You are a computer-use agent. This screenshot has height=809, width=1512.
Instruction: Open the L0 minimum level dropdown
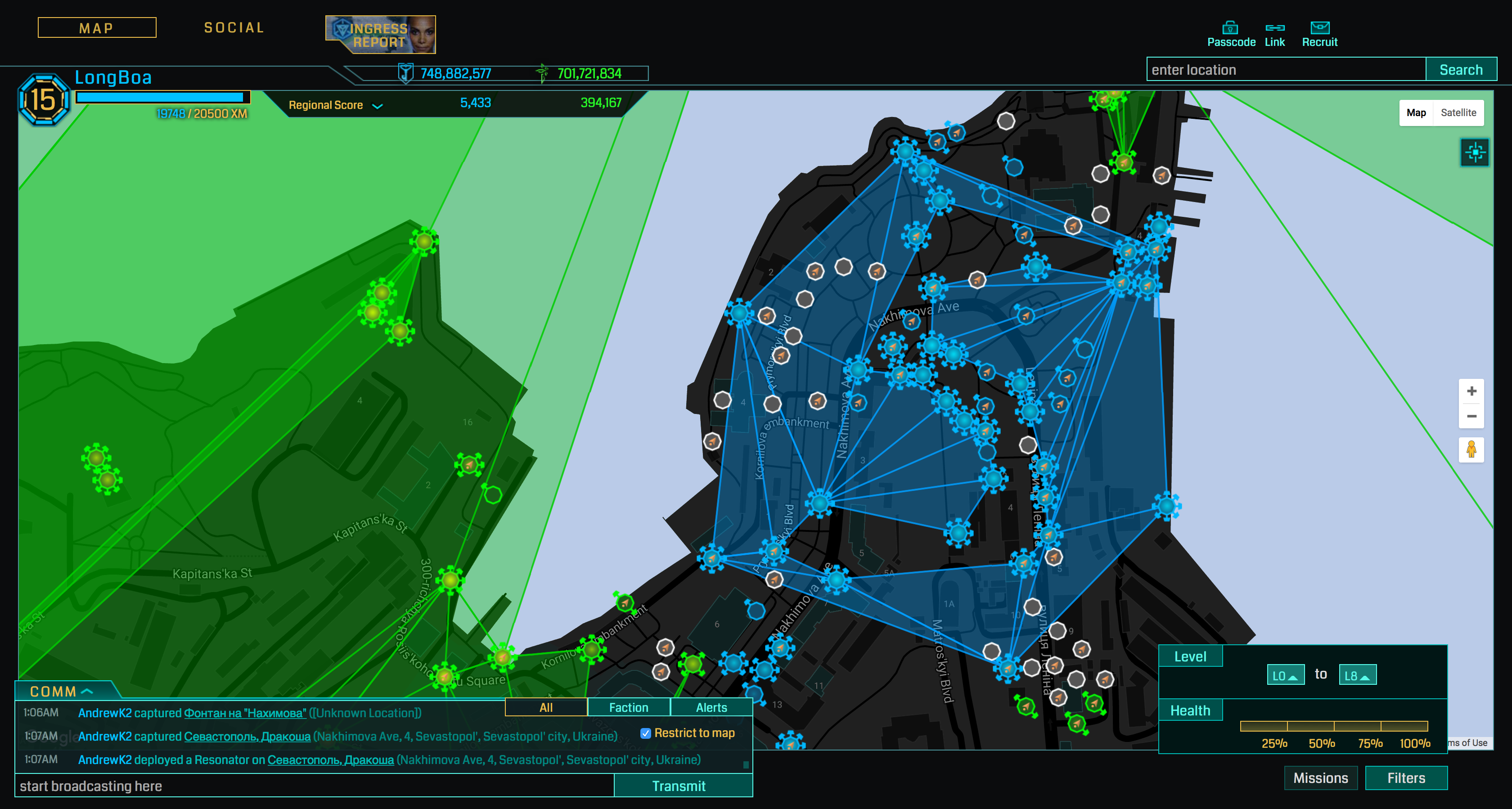[1286, 675]
